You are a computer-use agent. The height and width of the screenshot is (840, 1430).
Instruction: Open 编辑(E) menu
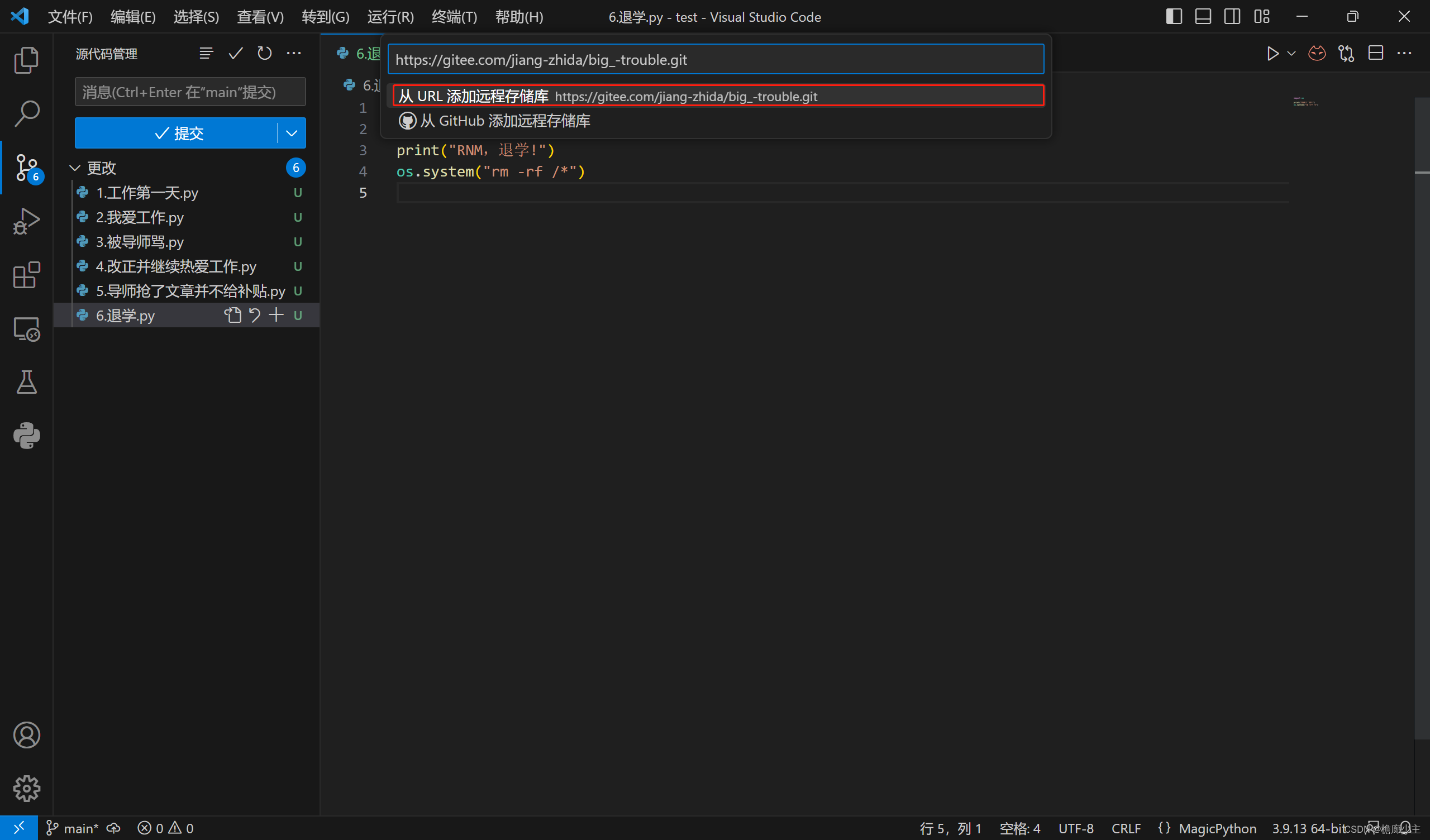pos(133,17)
